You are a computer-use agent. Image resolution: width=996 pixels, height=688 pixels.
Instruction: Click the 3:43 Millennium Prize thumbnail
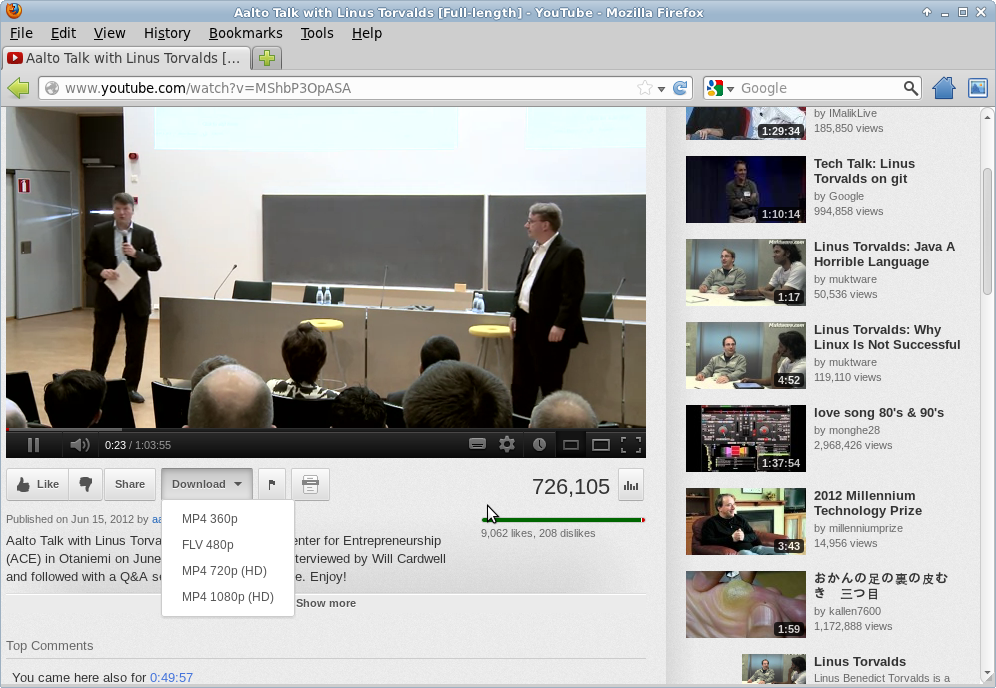pyautogui.click(x=746, y=522)
